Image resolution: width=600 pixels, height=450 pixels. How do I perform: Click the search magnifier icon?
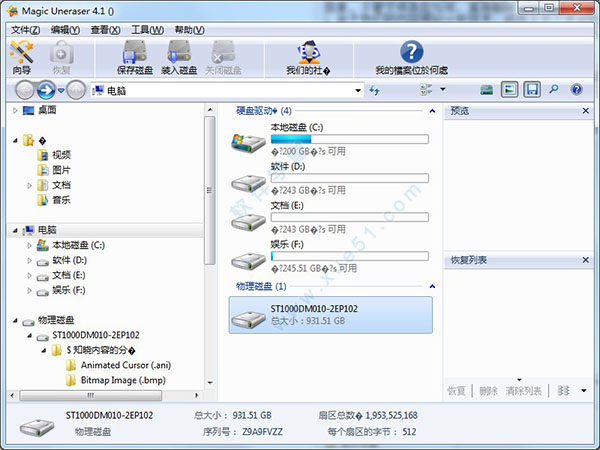coord(554,90)
